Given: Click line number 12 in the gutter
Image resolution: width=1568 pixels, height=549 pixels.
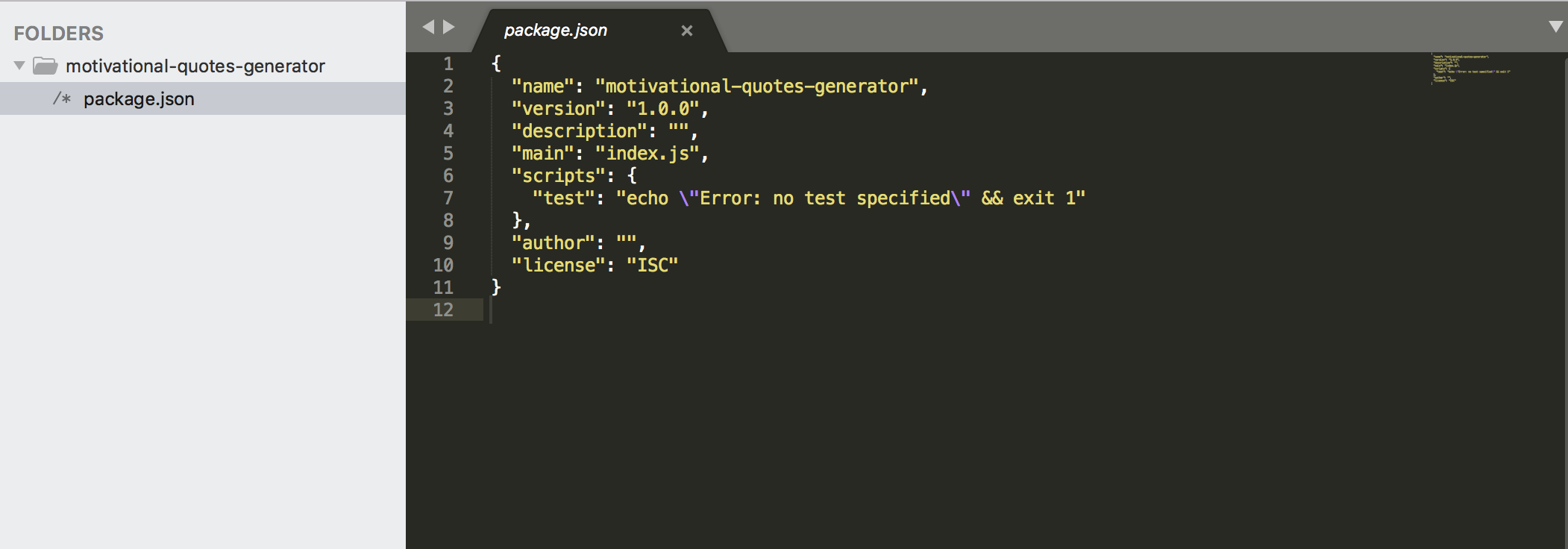Looking at the screenshot, I should click(x=443, y=310).
